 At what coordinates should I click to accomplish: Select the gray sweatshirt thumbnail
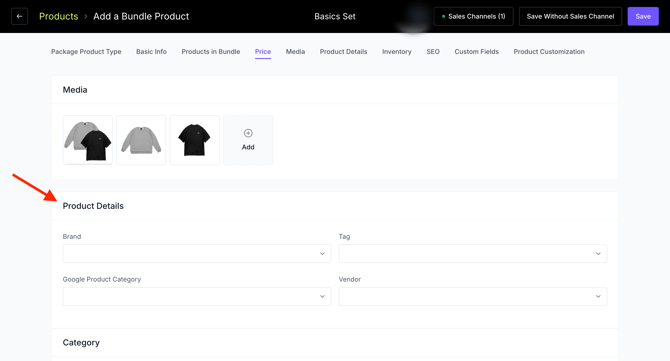pyautogui.click(x=141, y=140)
